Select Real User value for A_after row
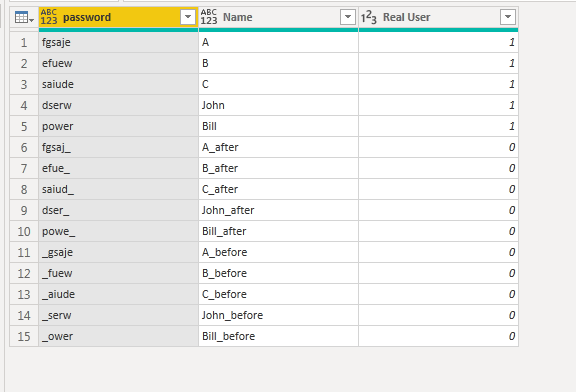The width and height of the screenshot is (576, 392). 438,147
